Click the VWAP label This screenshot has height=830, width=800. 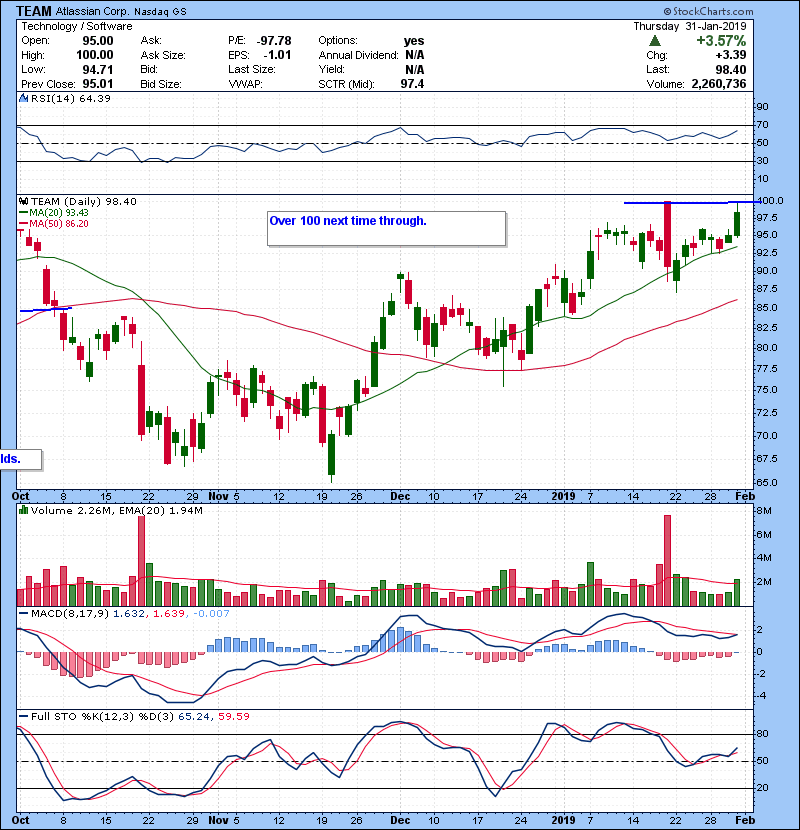(246, 84)
